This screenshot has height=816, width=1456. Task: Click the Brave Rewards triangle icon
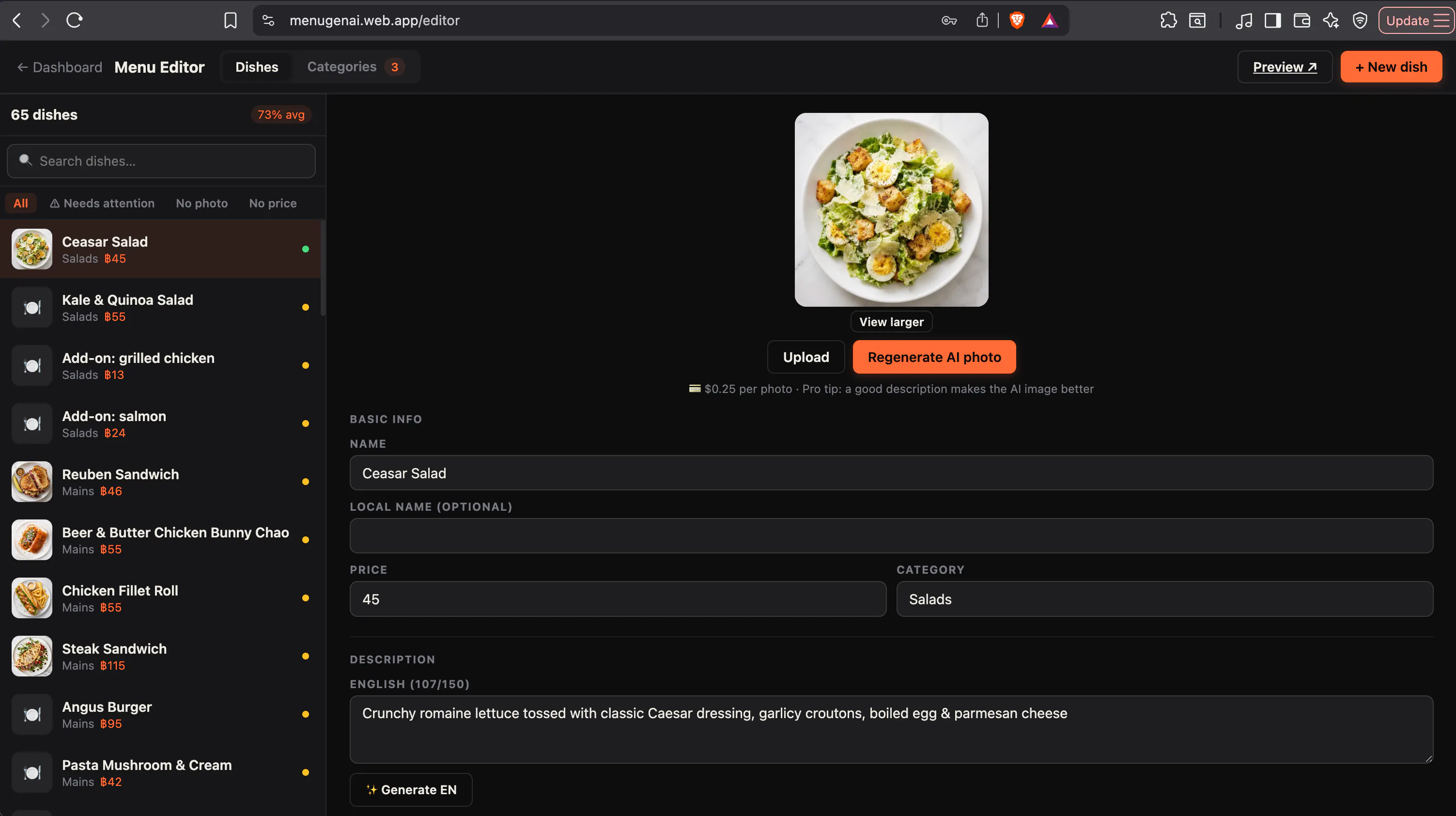point(1050,20)
